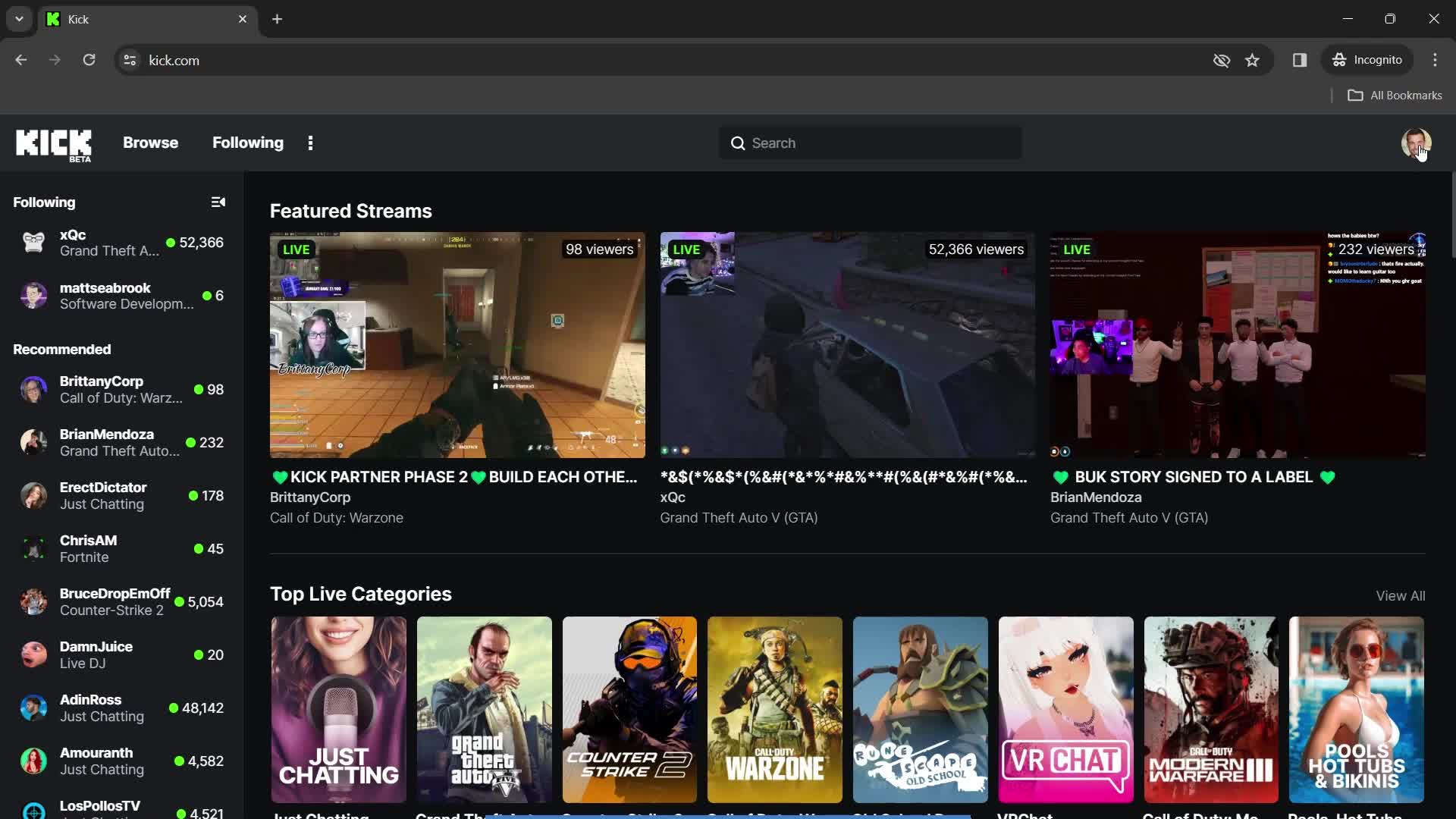1456x819 pixels.
Task: Toggle following status for AdinRoss
Action: point(121,707)
